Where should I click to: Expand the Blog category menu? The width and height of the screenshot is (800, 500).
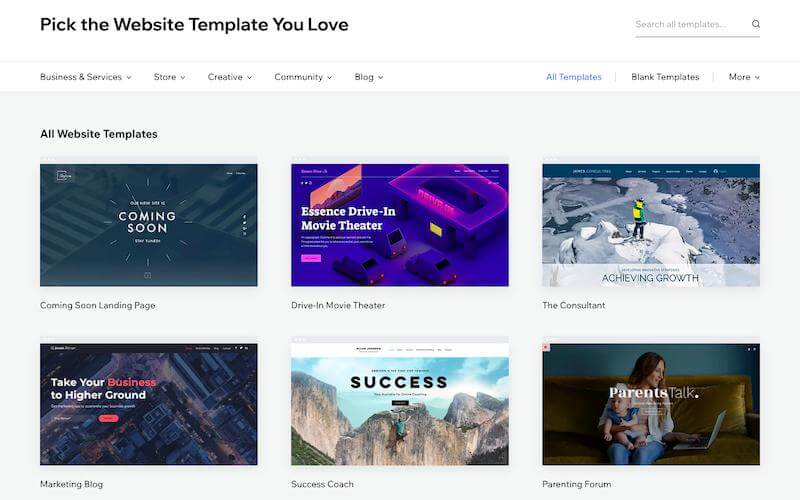(x=368, y=77)
